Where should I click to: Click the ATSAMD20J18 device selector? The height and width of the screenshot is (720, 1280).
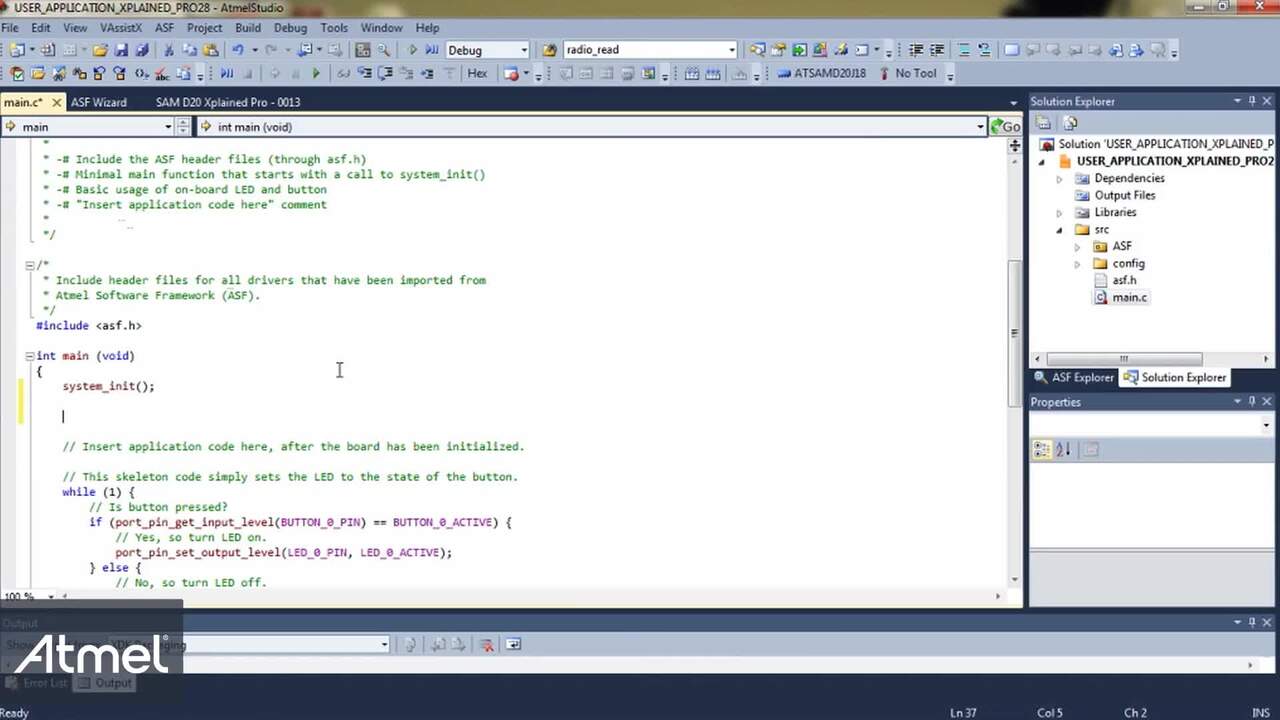click(828, 73)
